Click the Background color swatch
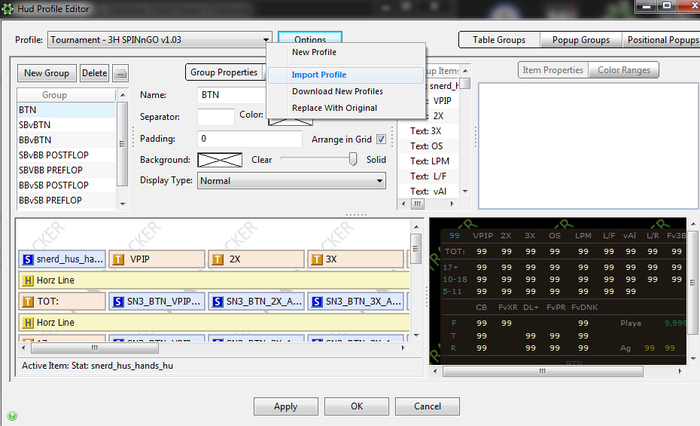This screenshot has width=700, height=426. point(220,160)
